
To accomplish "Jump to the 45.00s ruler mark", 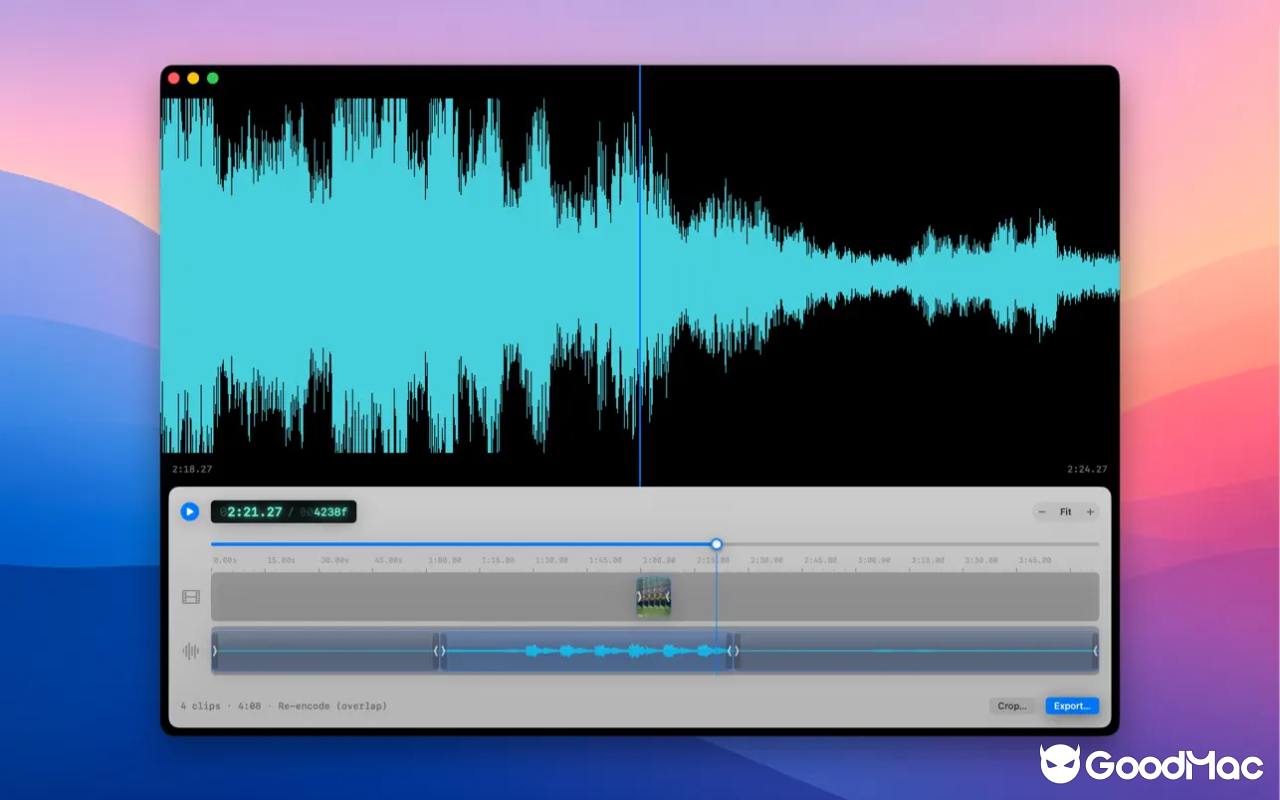I will click(388, 561).
